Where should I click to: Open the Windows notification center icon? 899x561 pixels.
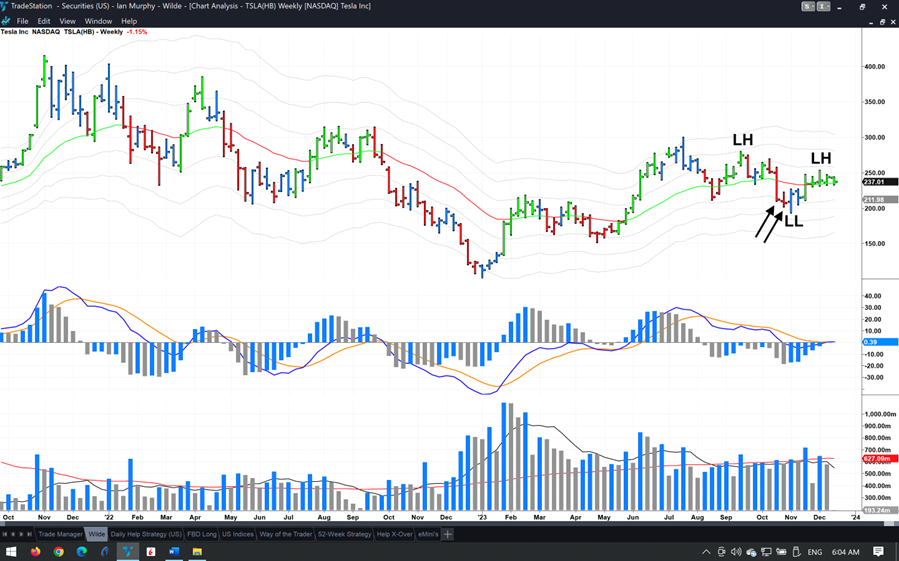point(878,552)
